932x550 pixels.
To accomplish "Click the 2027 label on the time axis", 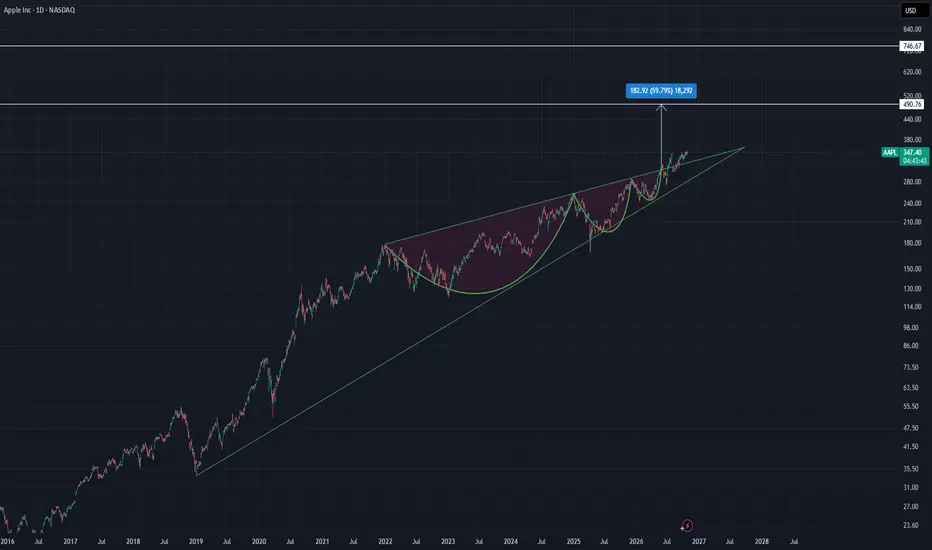I will [699, 542].
